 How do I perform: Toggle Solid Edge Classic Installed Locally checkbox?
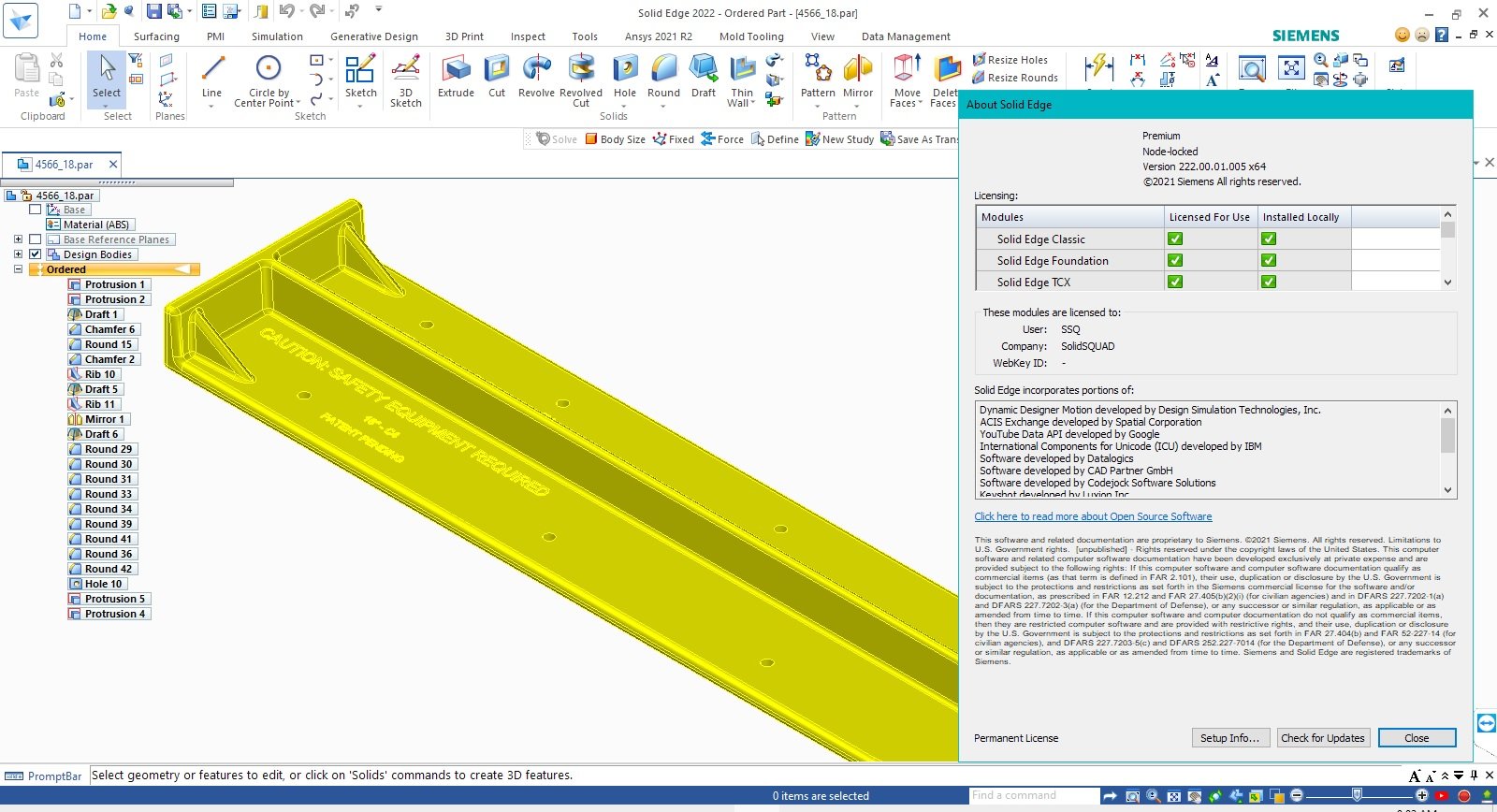tap(1269, 239)
